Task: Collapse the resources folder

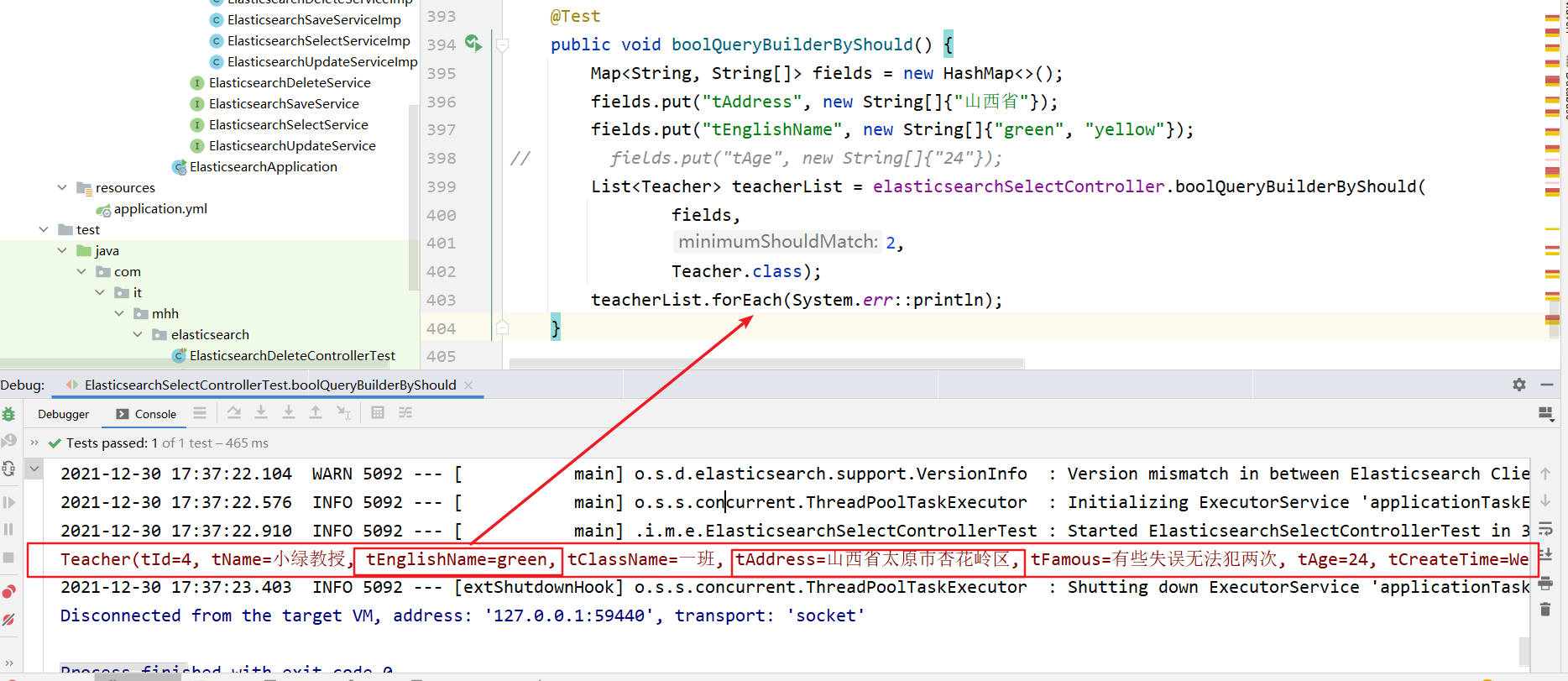Action: (61, 187)
